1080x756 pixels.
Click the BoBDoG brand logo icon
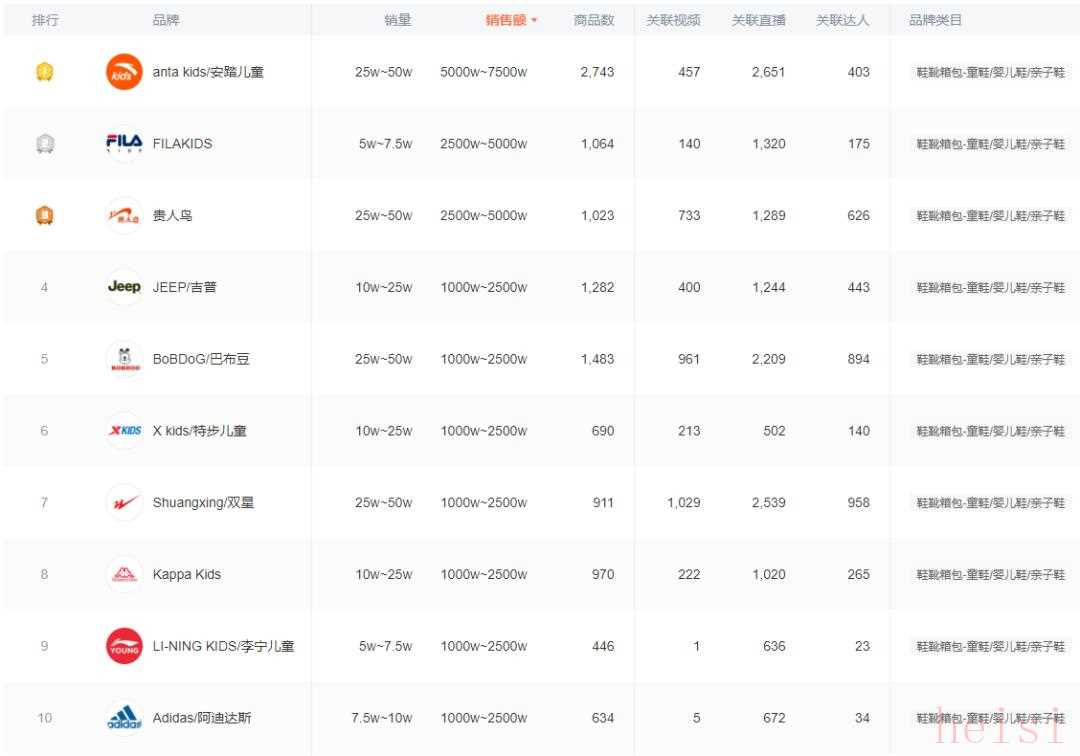124,359
